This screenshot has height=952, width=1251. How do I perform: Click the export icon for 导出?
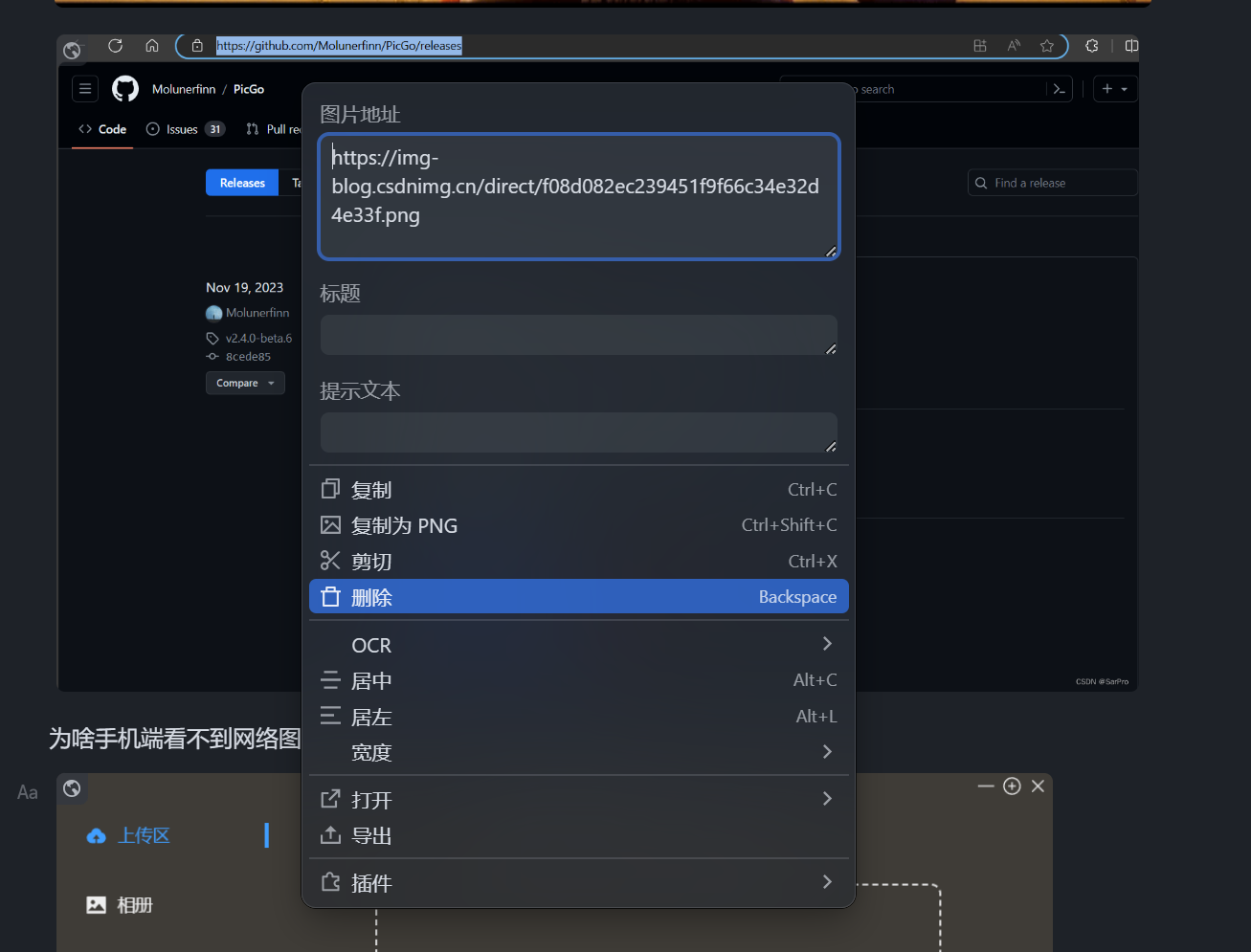pyautogui.click(x=330, y=834)
